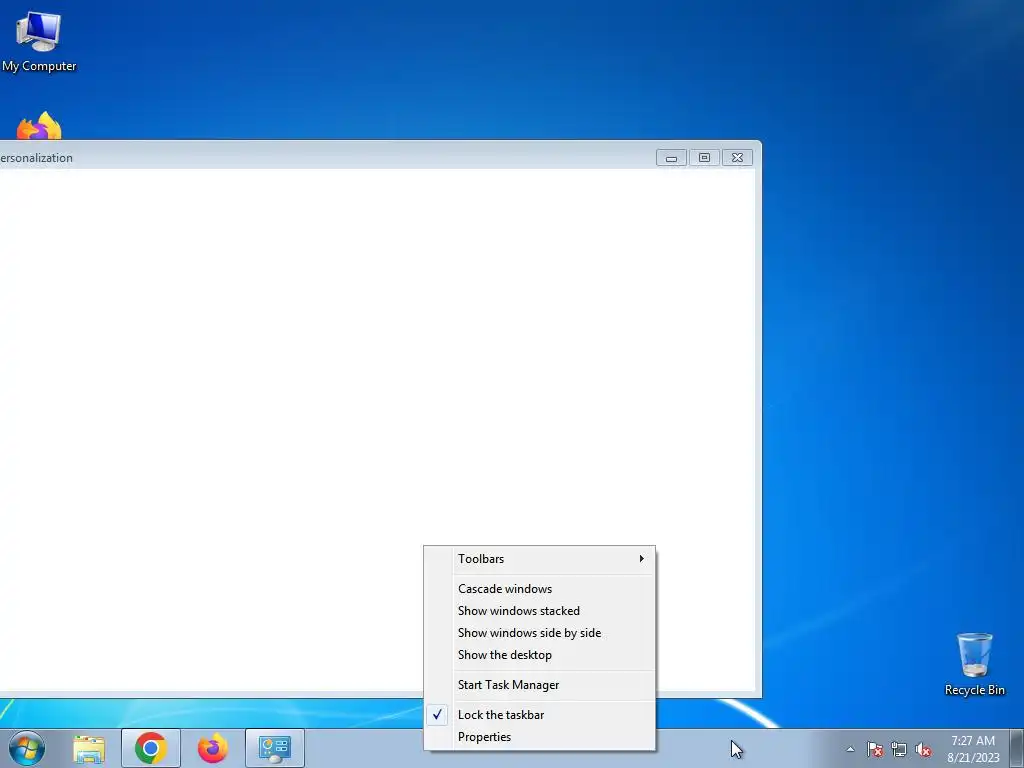Screen dimensions: 1024x768
Task: Open the Action Center flag icon
Action: 875,750
